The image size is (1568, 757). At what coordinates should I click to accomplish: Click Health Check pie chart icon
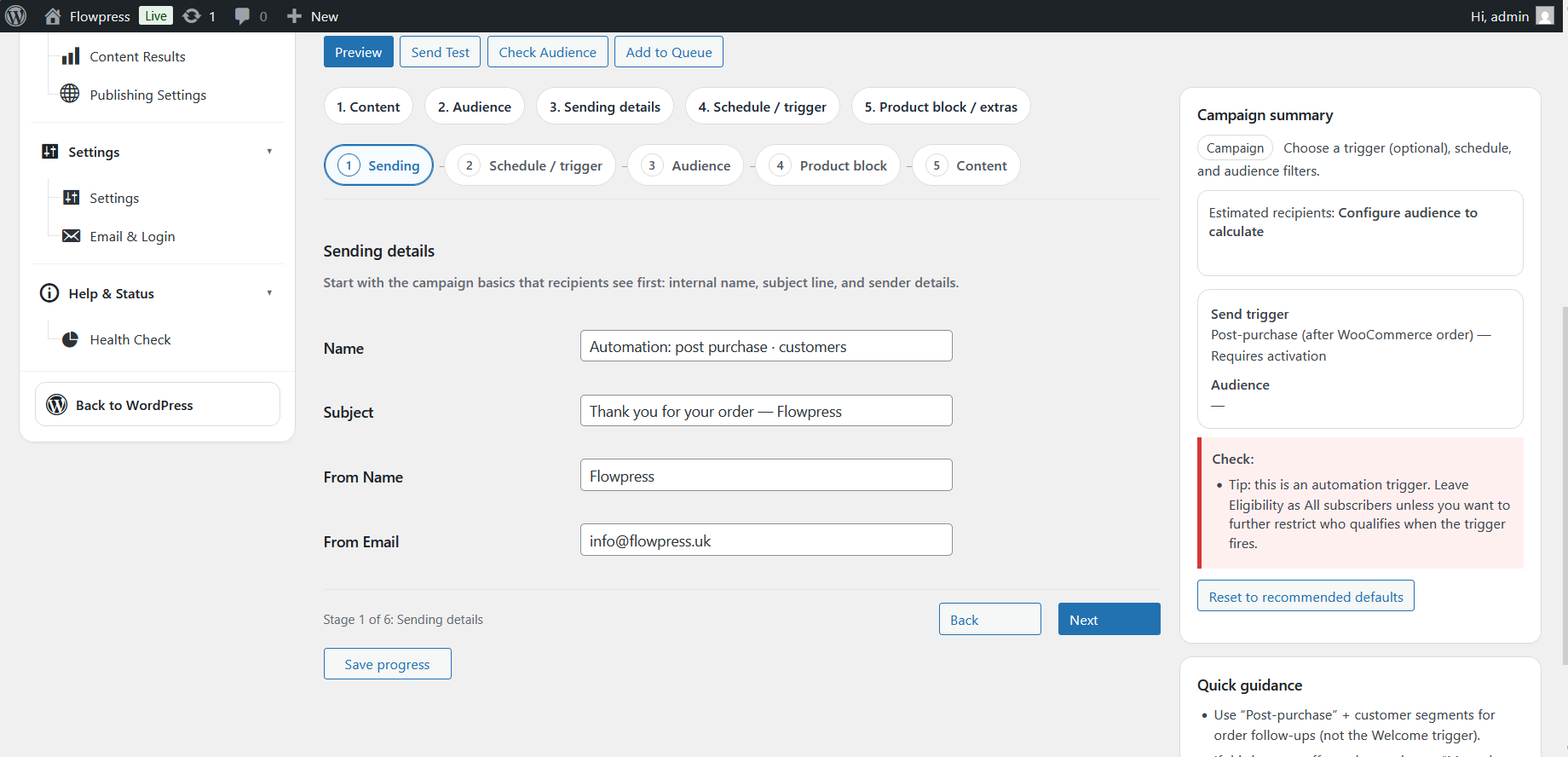71,339
